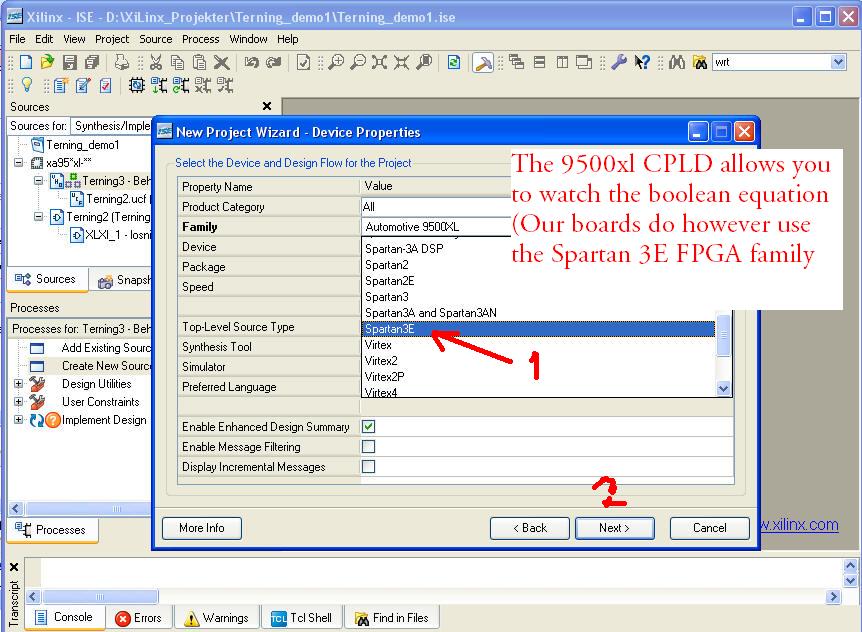Save with the floppy disk icon
The width and height of the screenshot is (862, 632).
70,62
